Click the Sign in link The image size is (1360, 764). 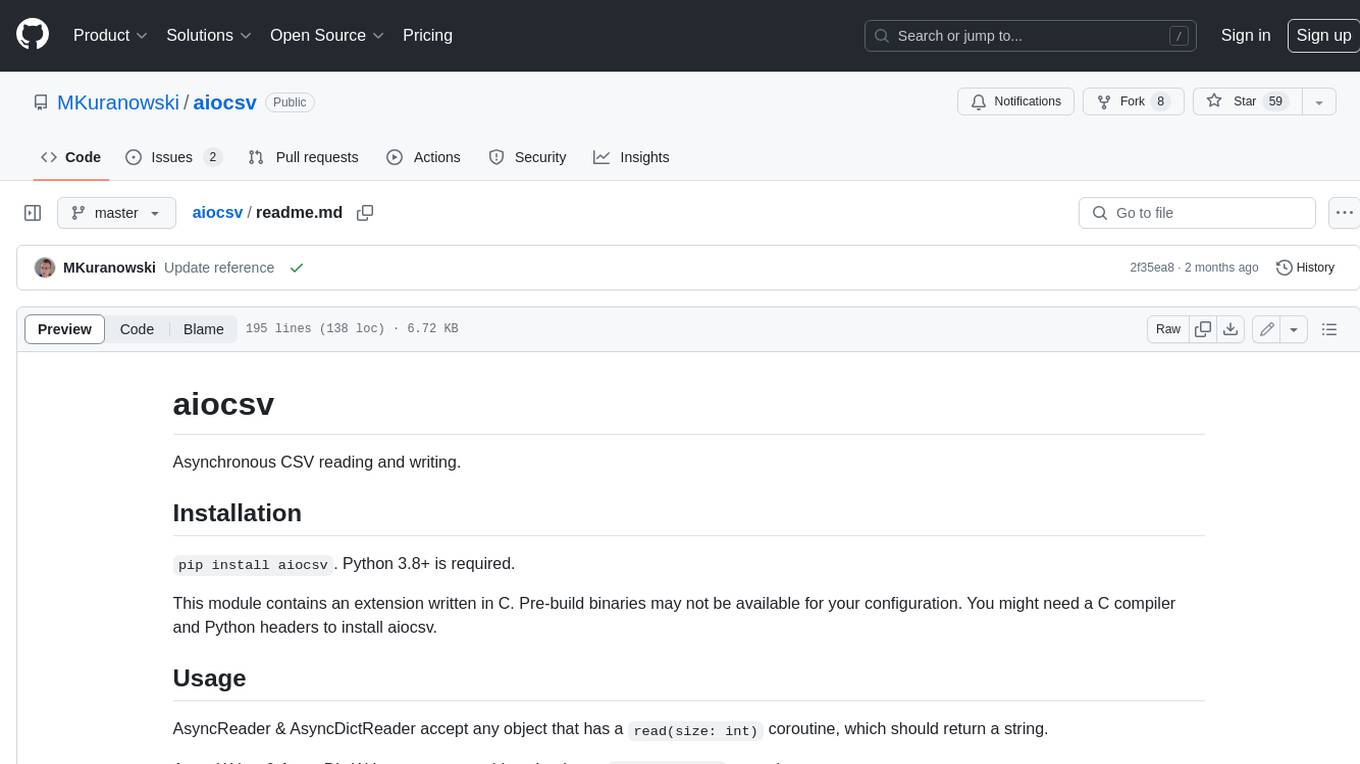1245,35
